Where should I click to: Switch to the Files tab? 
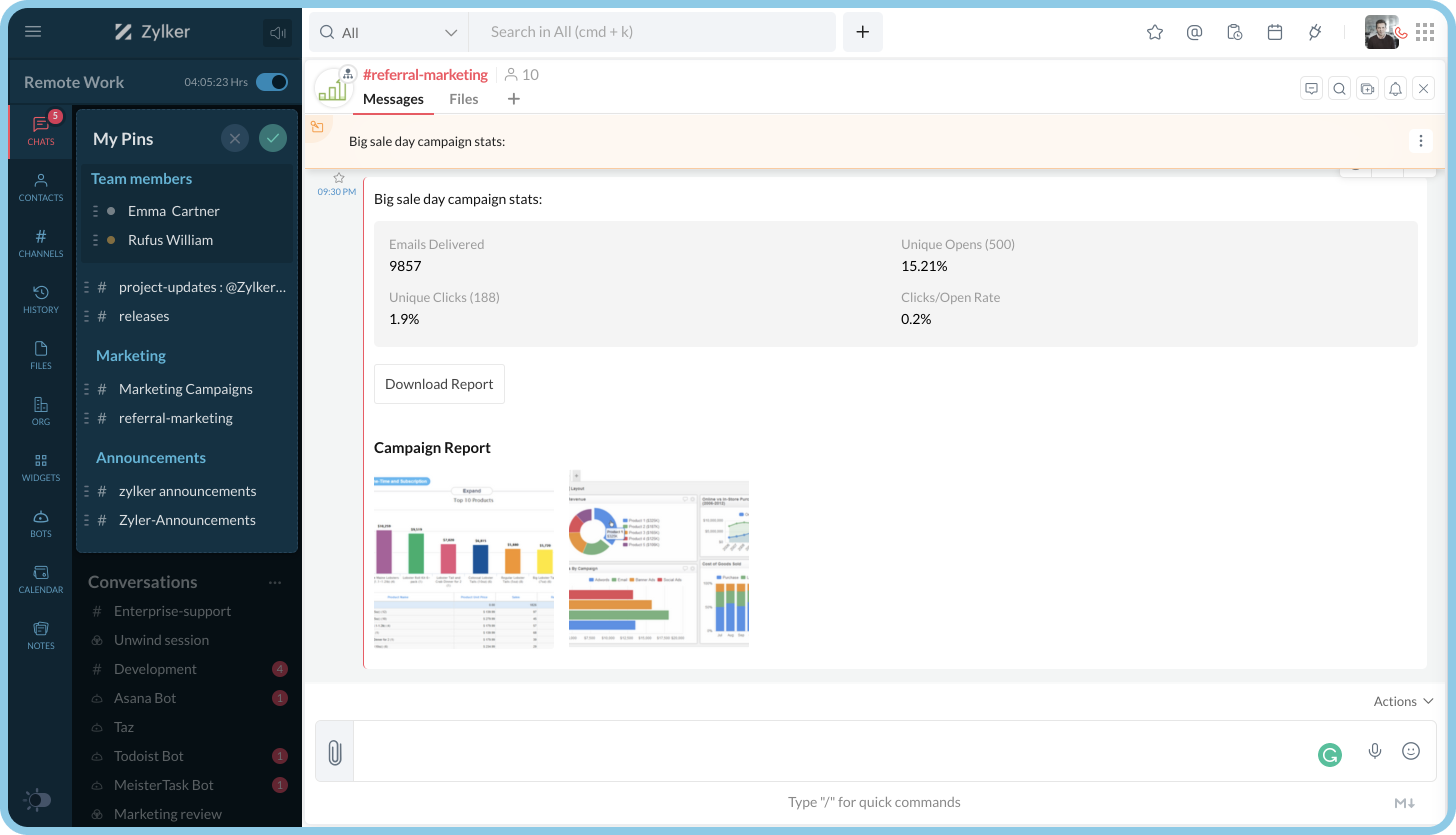(463, 99)
